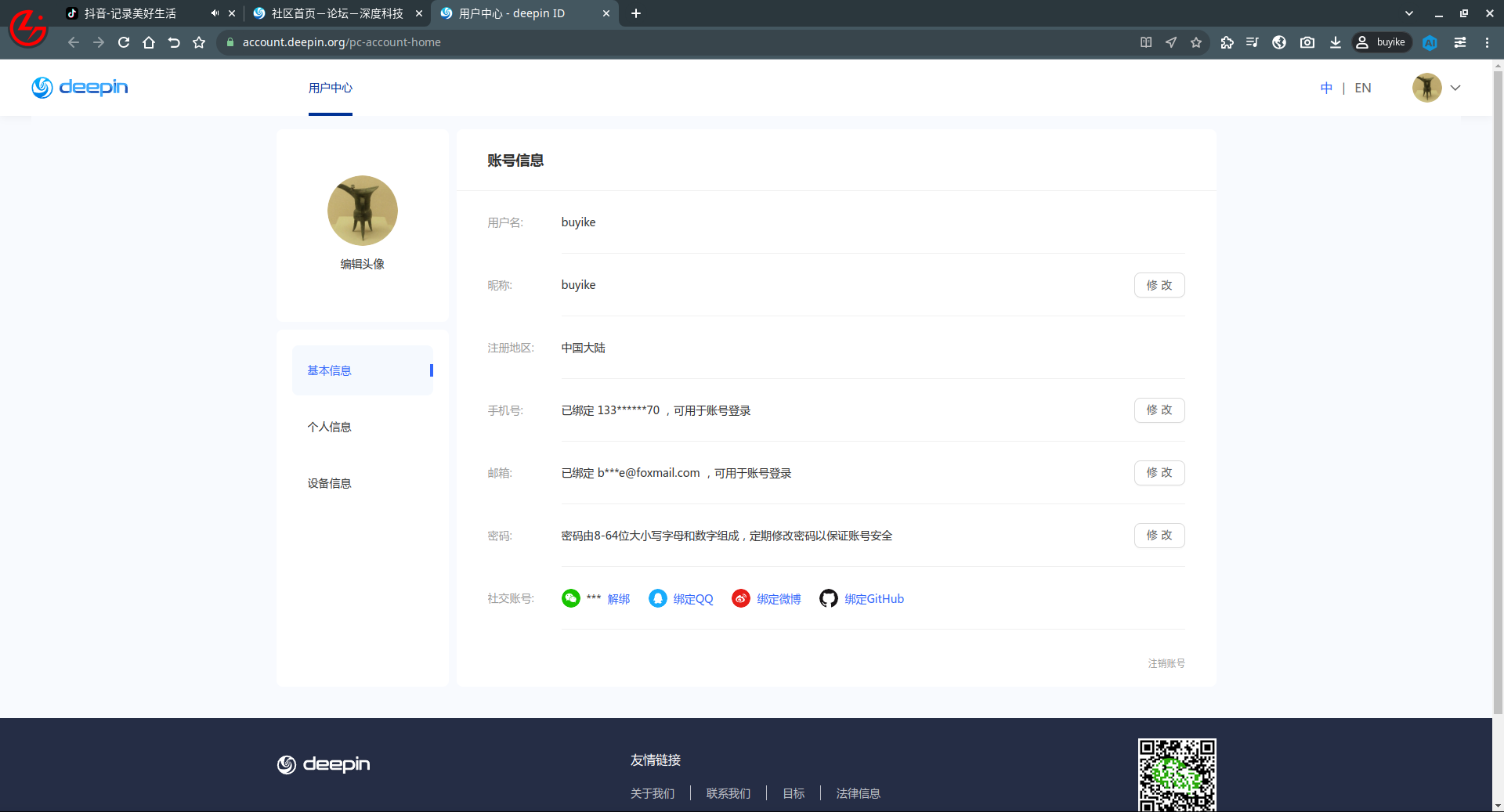Select 基本信息 in sidebar

click(x=363, y=370)
